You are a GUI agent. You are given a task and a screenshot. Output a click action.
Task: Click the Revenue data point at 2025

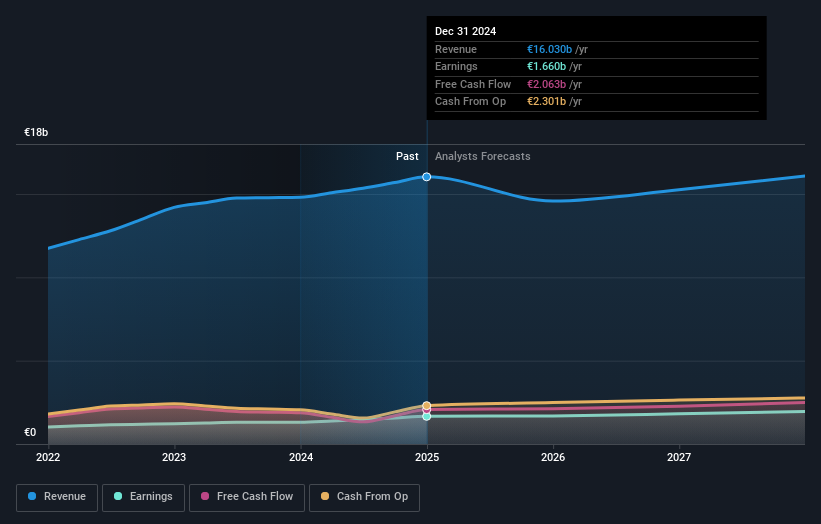[427, 177]
